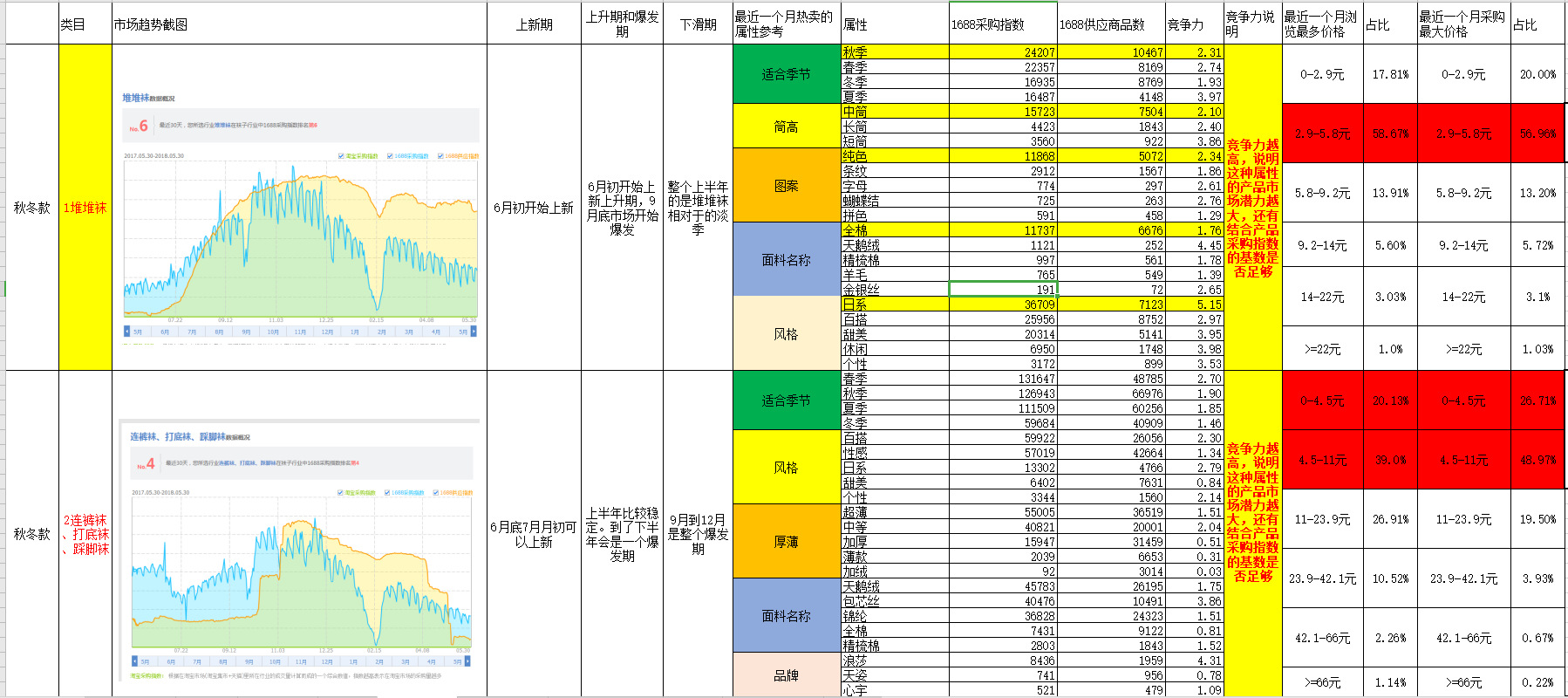
Task: Select the 连裤袜、打底袜、踩脚袜 trend chart image
Action: (299, 550)
